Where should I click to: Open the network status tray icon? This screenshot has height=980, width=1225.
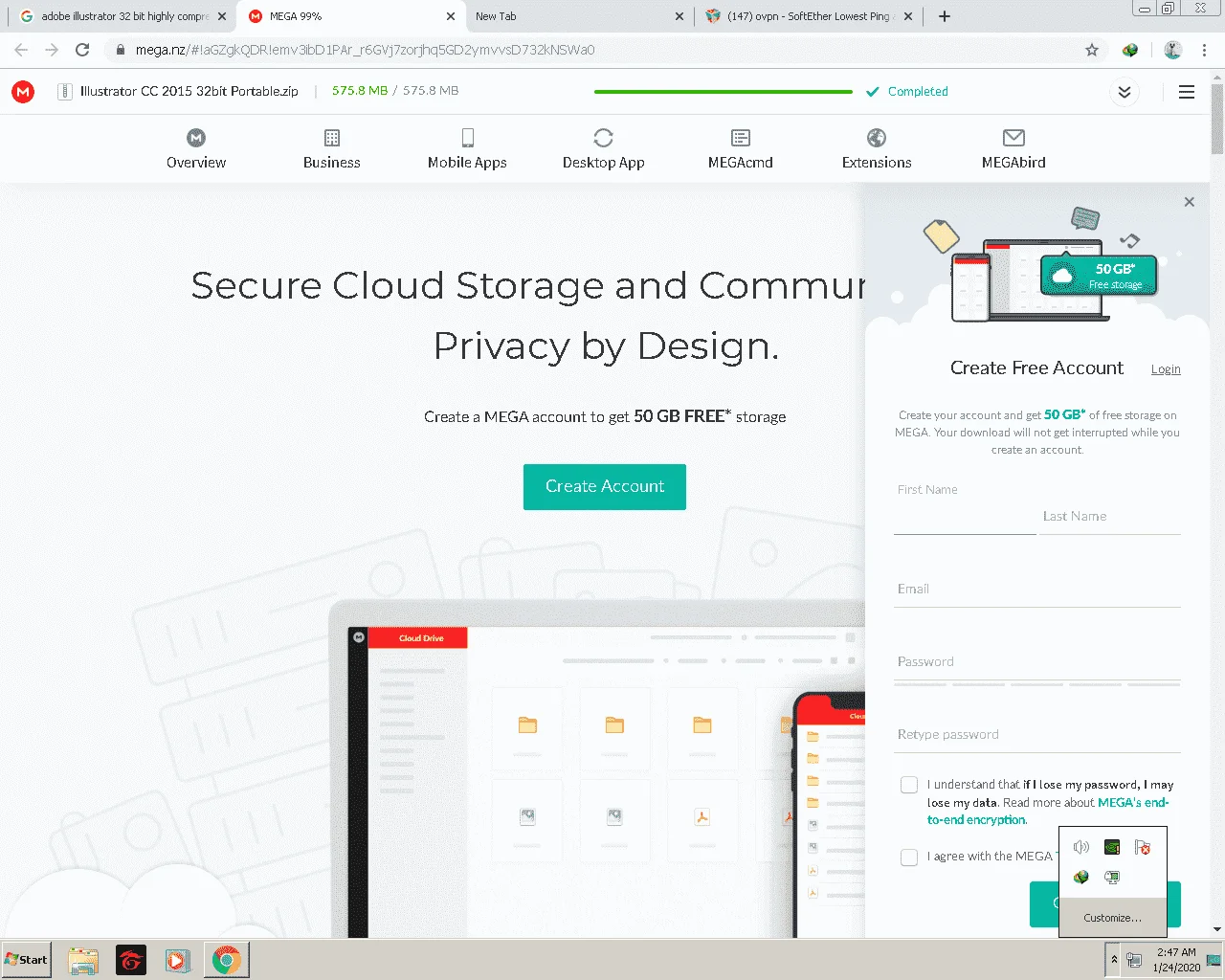tap(1134, 960)
